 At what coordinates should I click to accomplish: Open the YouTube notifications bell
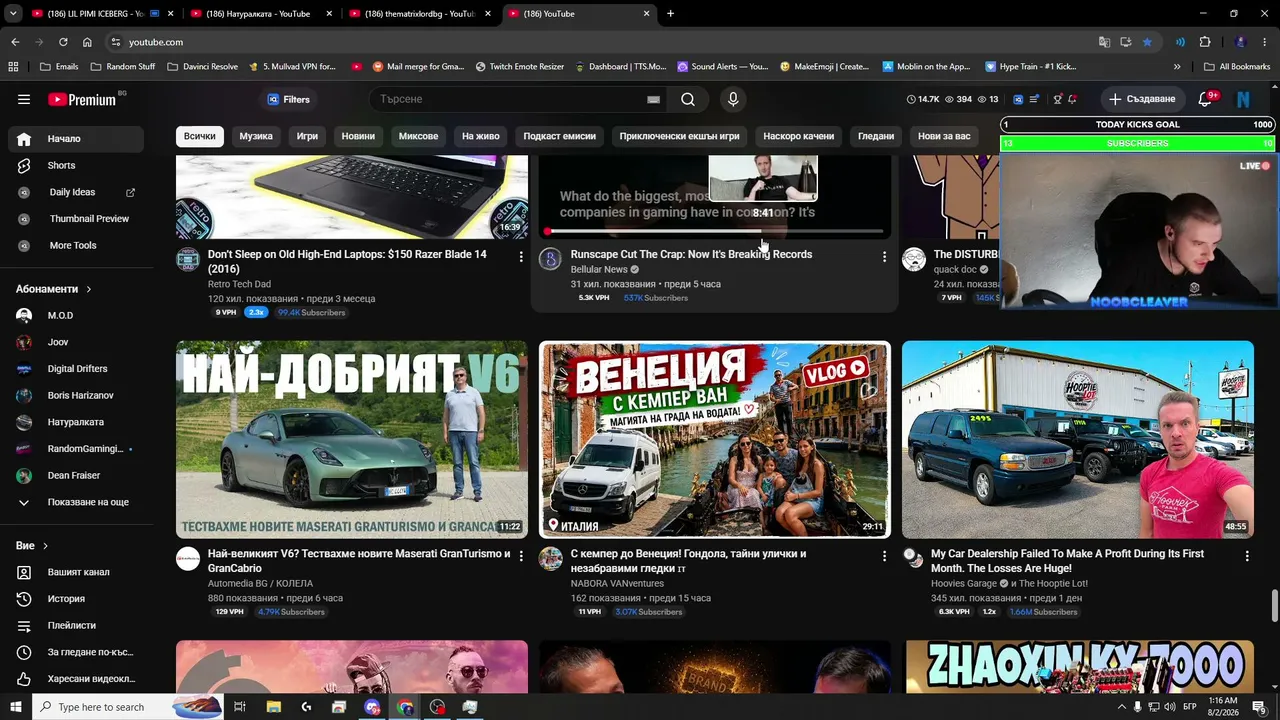[x=1205, y=99]
